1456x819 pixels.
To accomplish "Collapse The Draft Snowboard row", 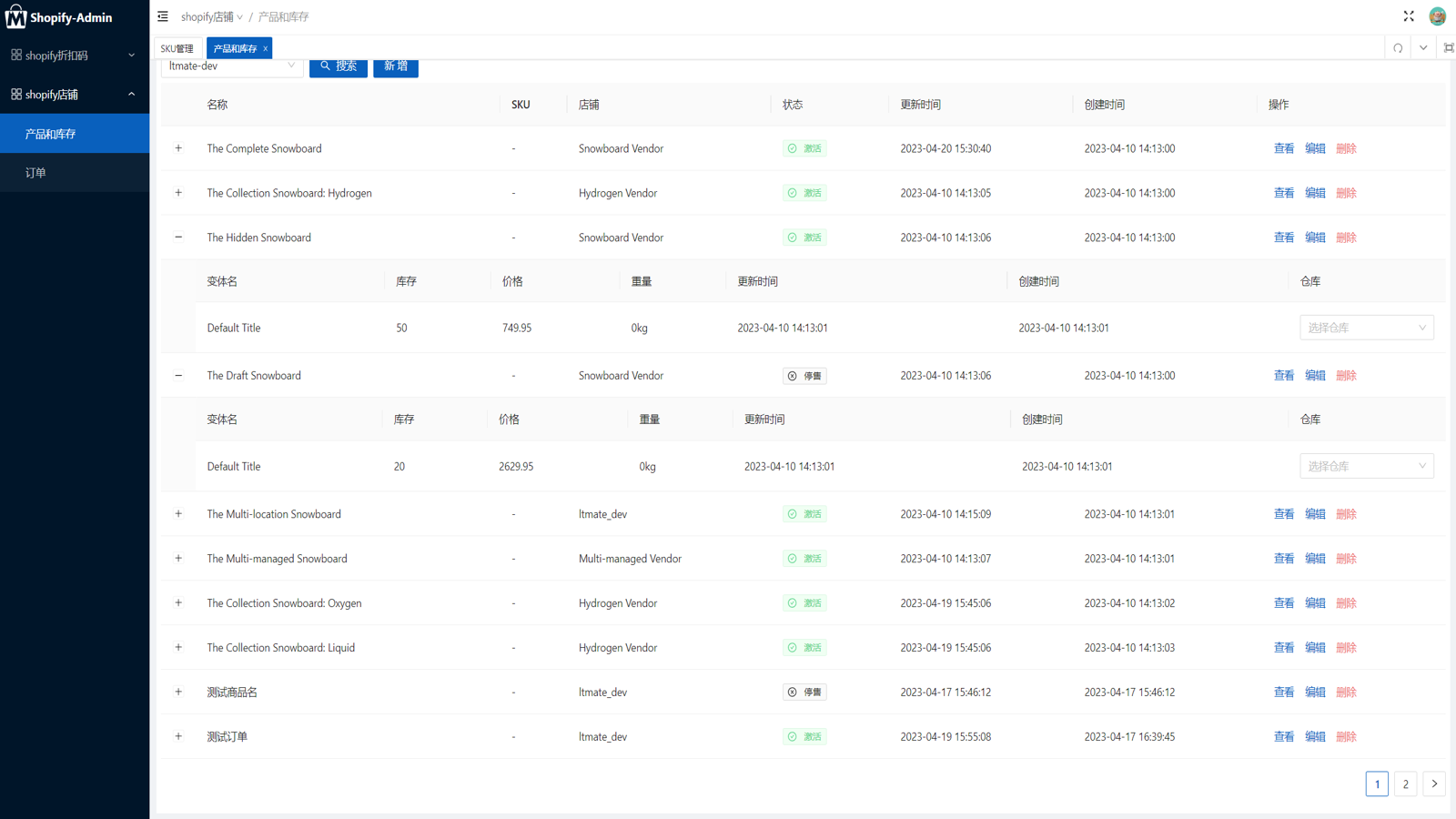I will click(x=178, y=376).
